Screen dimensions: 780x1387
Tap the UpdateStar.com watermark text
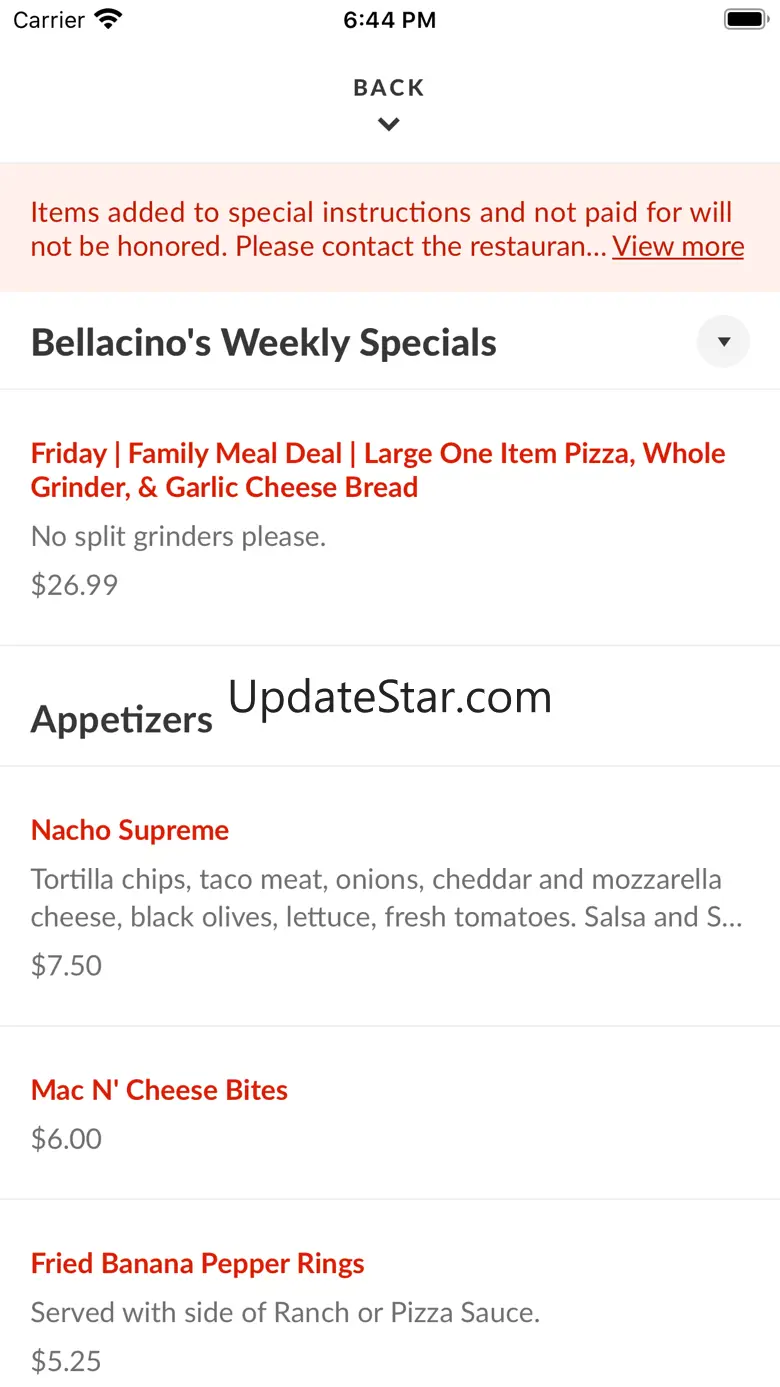tap(390, 697)
